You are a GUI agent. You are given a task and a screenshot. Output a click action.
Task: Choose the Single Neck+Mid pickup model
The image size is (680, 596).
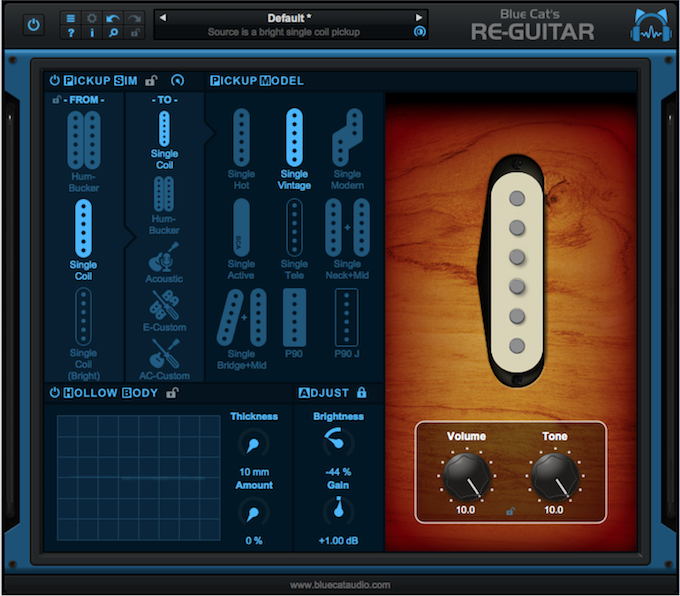(347, 239)
